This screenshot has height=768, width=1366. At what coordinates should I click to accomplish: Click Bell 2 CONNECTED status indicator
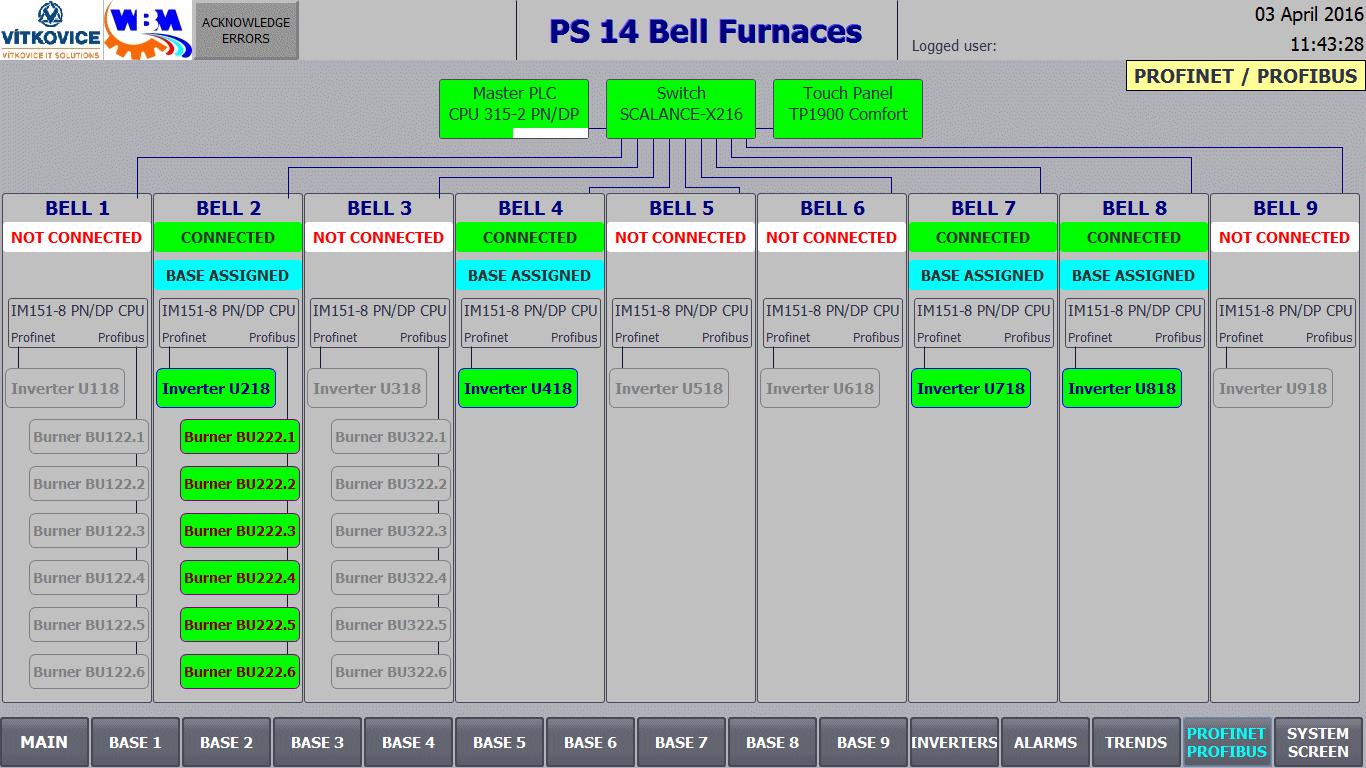point(228,237)
